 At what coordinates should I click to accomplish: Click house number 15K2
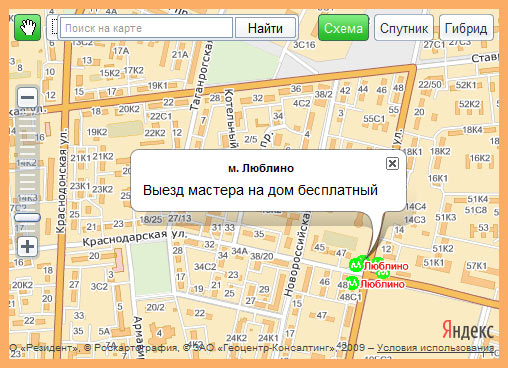tap(110, 73)
